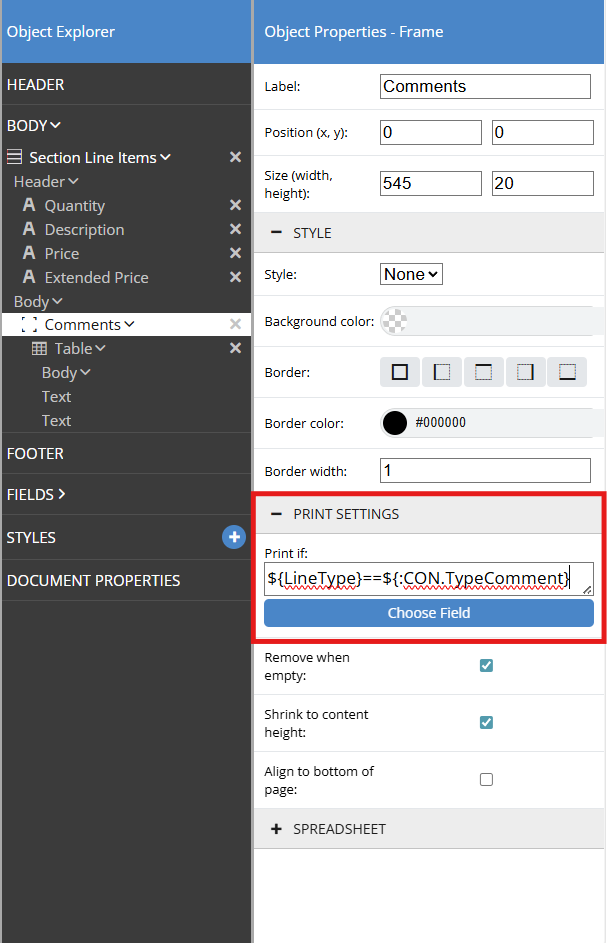Open the Style dropdown set to None
The image size is (607, 943).
[x=411, y=274]
